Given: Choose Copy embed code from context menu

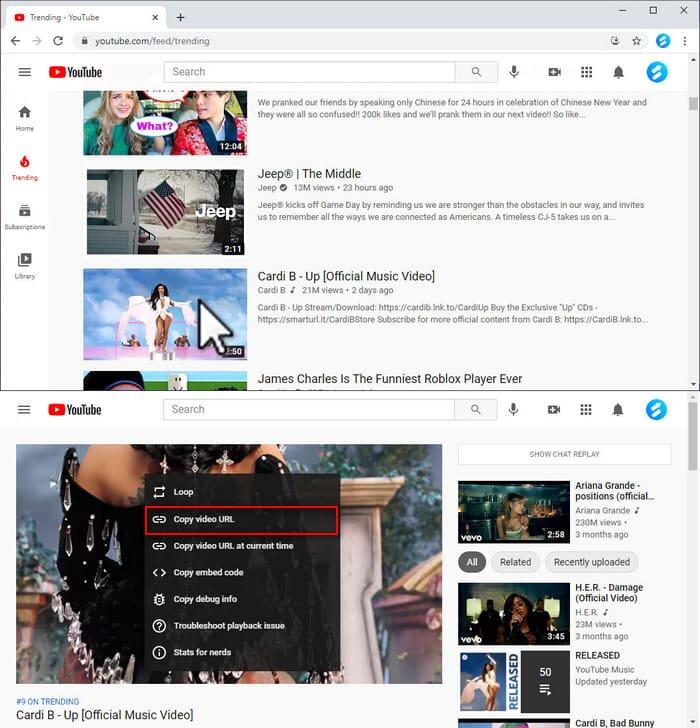Looking at the screenshot, I should [x=208, y=573].
